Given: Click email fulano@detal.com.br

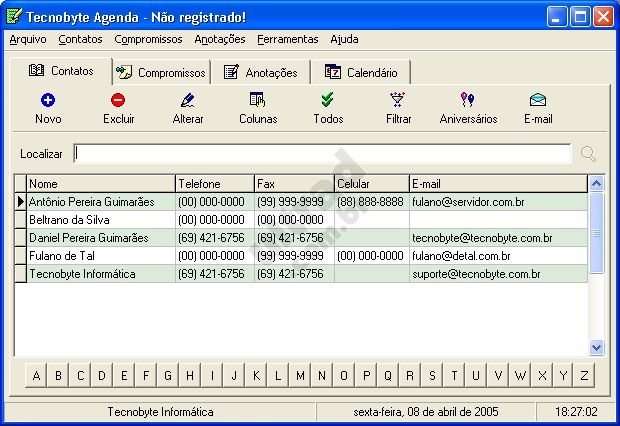Looking at the screenshot, I should pos(461,256).
